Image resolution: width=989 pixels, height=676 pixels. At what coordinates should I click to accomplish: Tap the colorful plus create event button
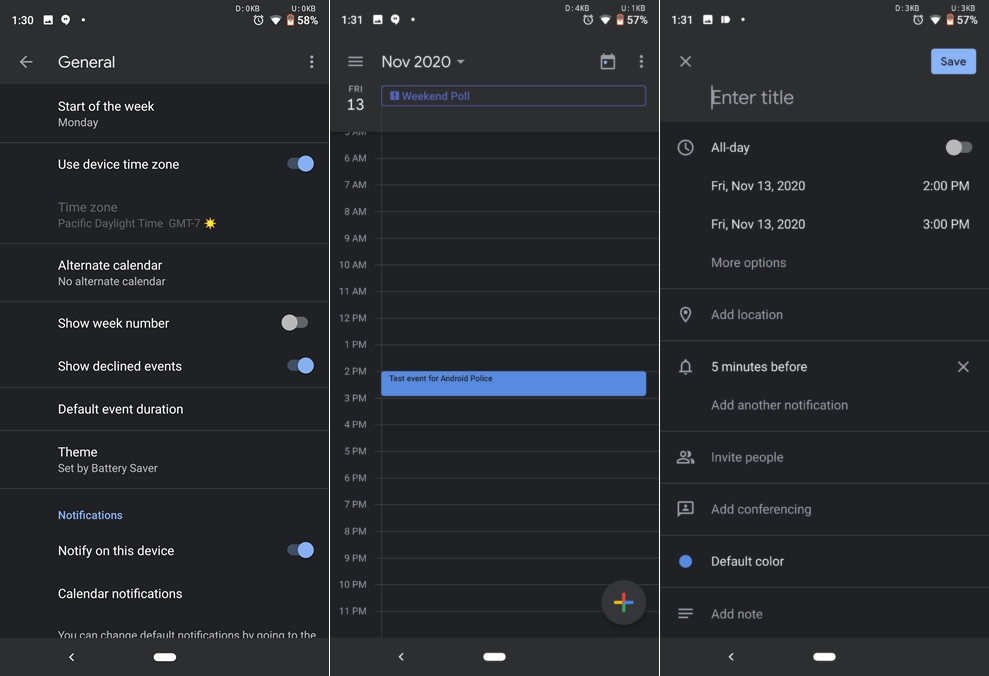[623, 602]
